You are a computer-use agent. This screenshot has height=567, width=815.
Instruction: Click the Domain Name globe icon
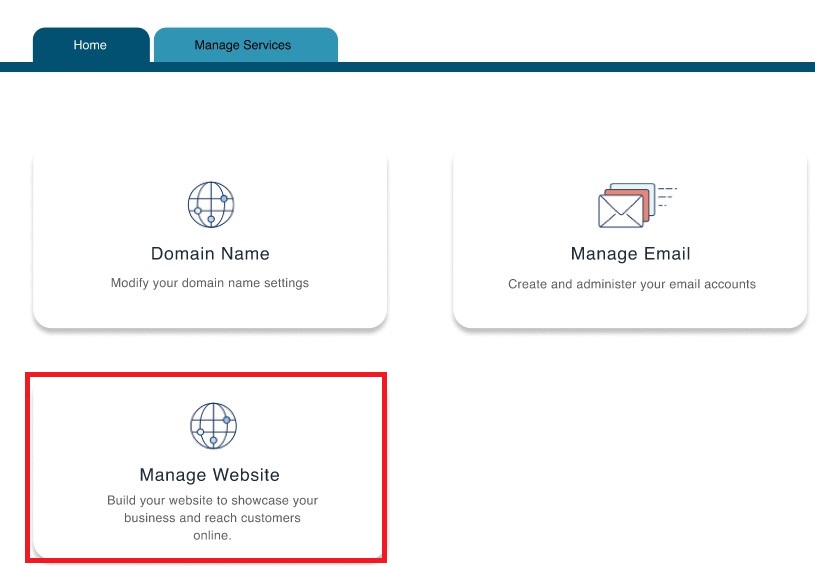coord(210,204)
